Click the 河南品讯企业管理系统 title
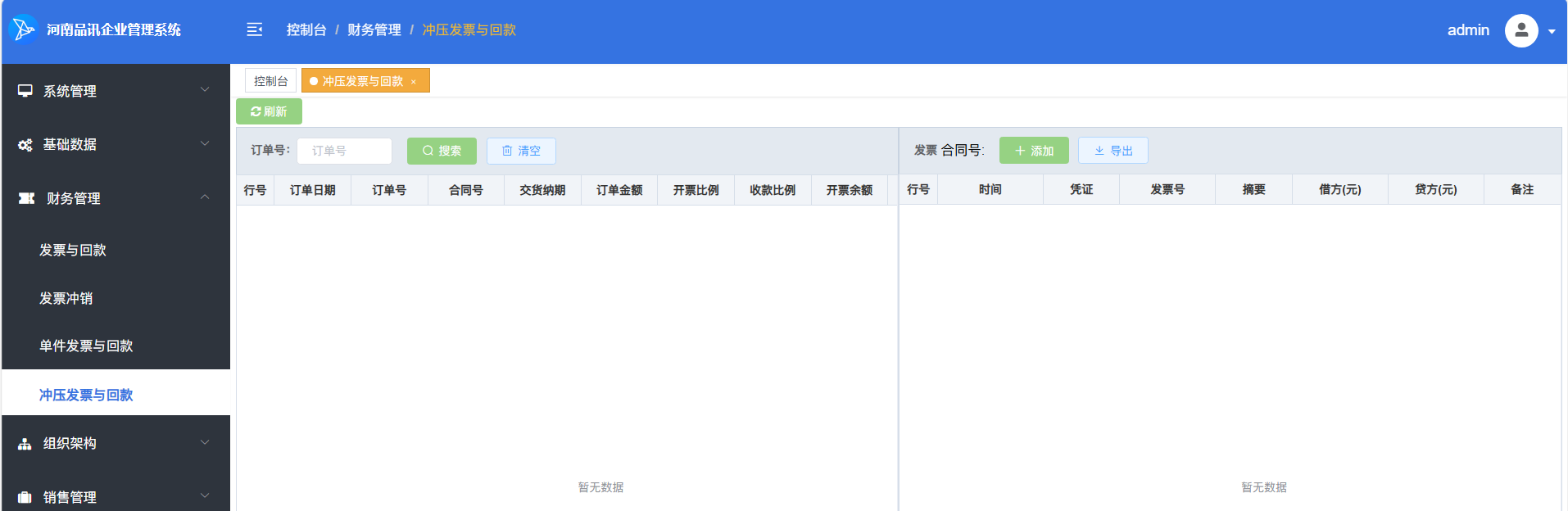Image resolution: width=1568 pixels, height=511 pixels. coord(114,29)
